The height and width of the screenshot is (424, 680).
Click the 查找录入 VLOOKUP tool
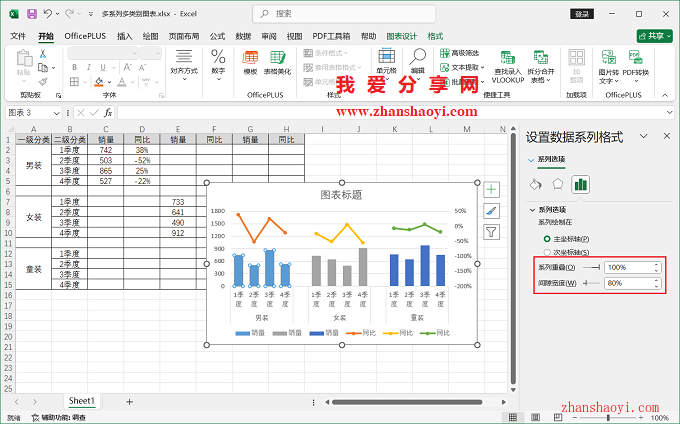[x=508, y=67]
